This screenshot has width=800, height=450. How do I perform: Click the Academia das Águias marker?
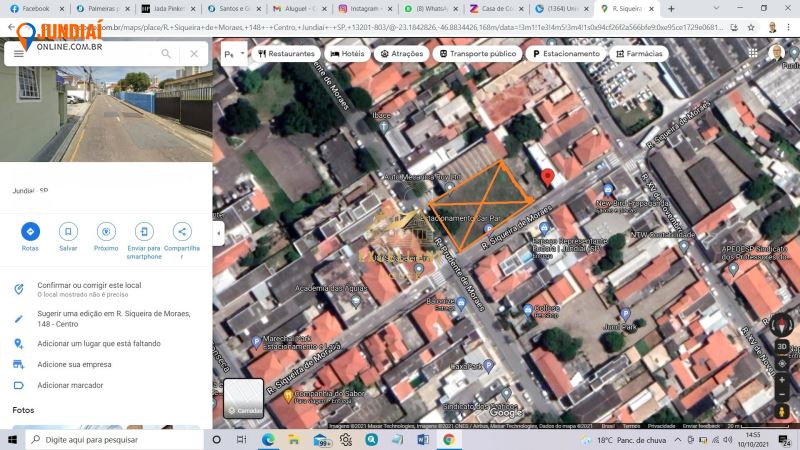click(x=356, y=301)
